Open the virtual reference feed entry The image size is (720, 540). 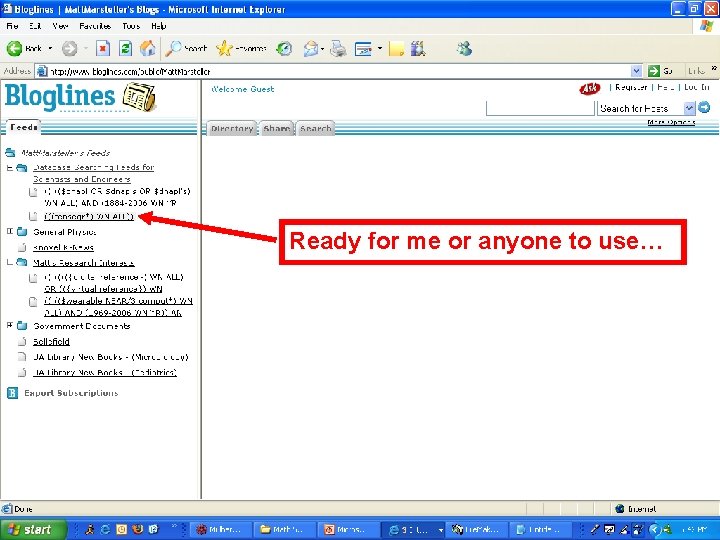point(114,283)
